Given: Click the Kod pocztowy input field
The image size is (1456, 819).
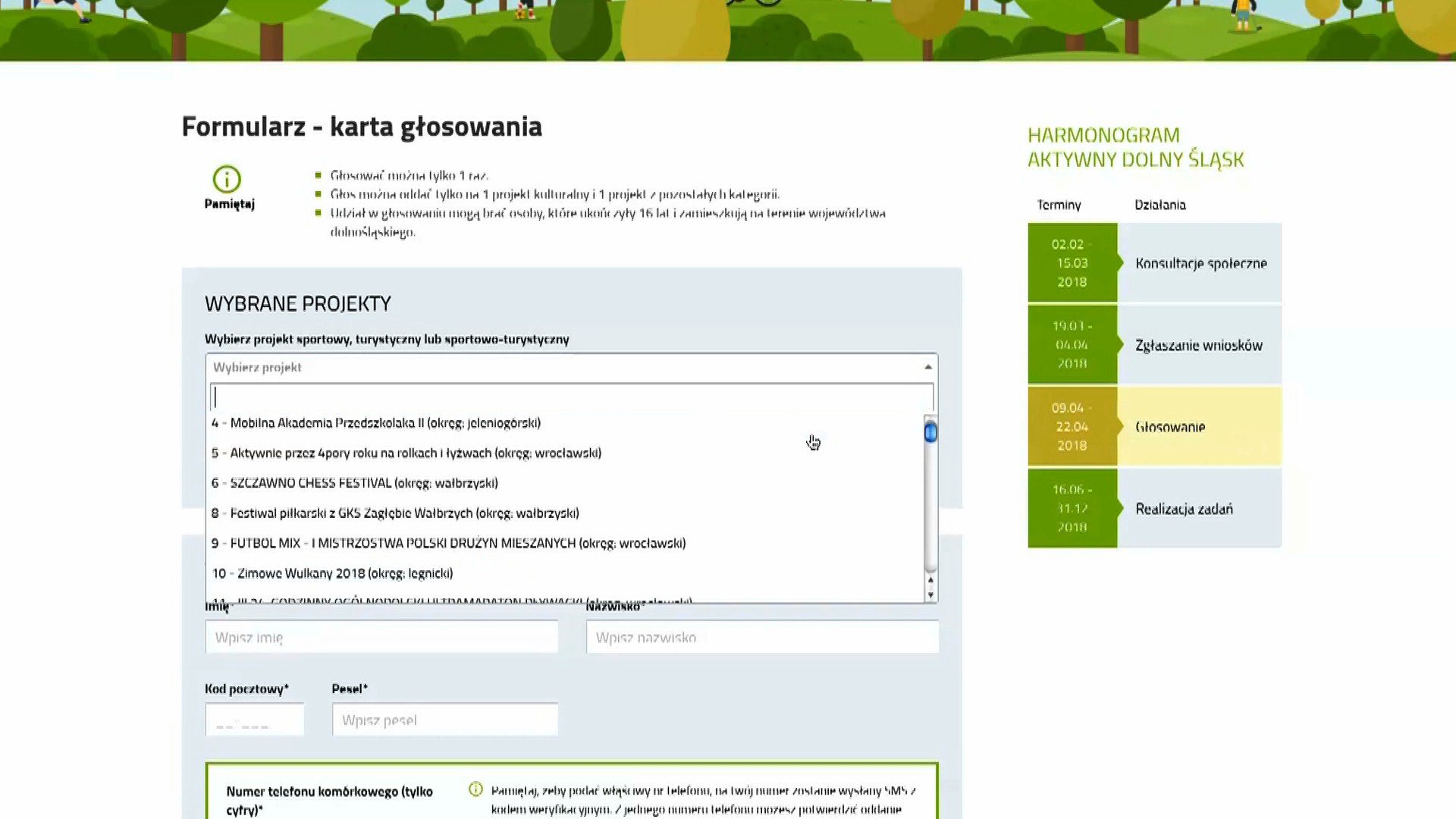Looking at the screenshot, I should [x=255, y=720].
